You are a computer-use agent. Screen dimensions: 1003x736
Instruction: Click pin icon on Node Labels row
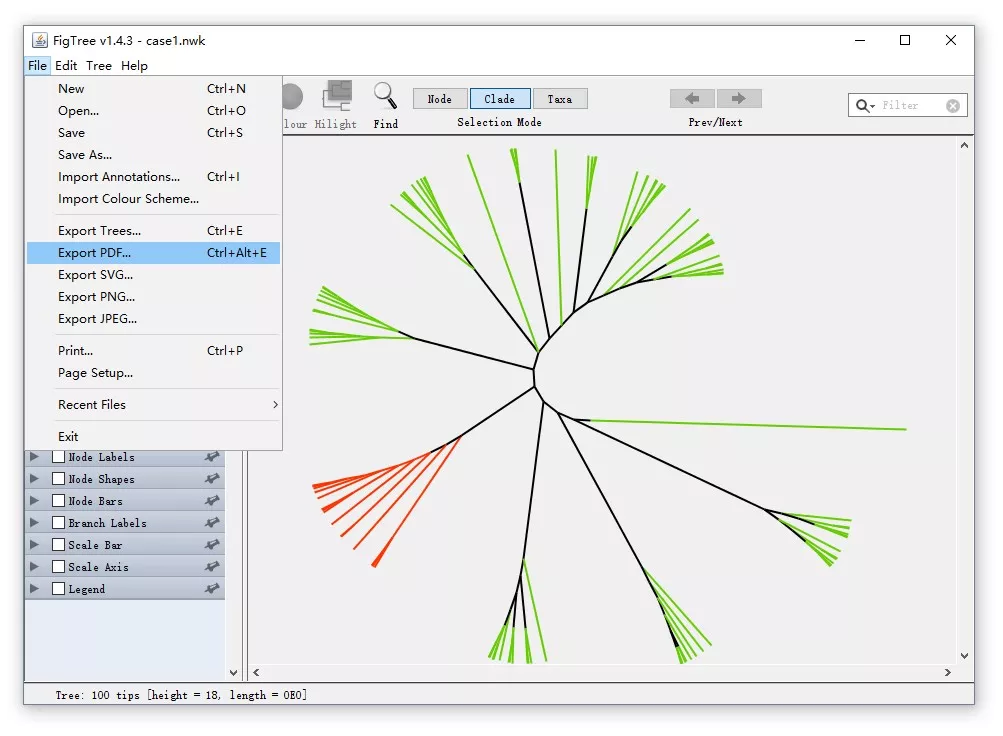click(x=212, y=457)
